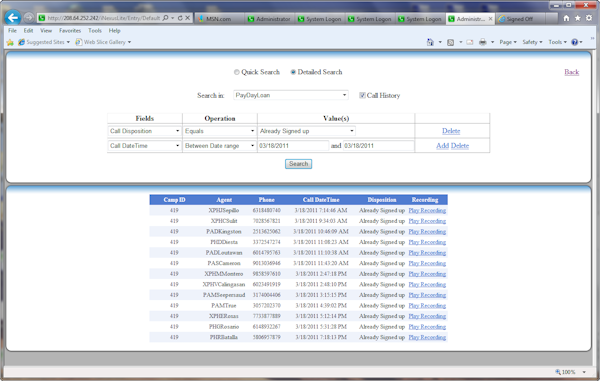
Task: Click the Agent column header
Action: [x=224, y=200]
